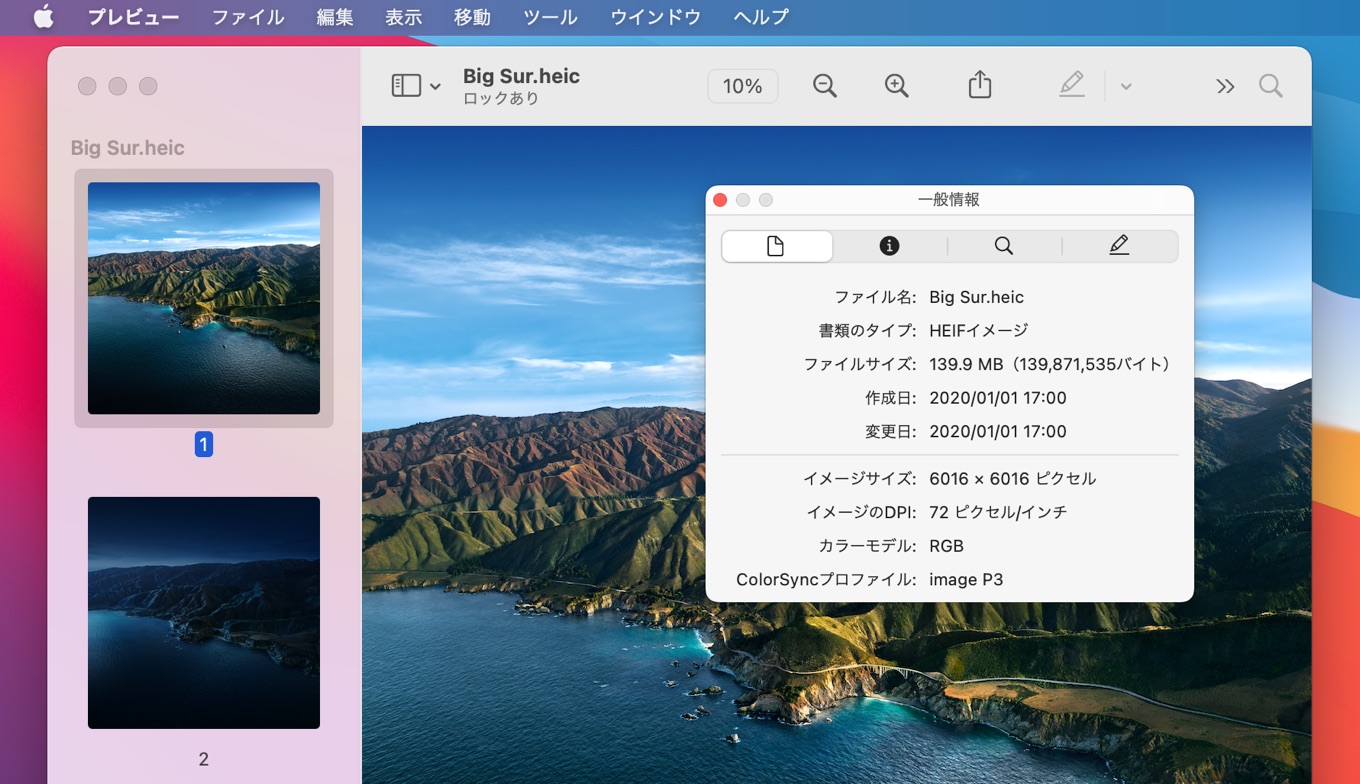
Task: Click the Big Sur.heic window title
Action: (x=521, y=76)
